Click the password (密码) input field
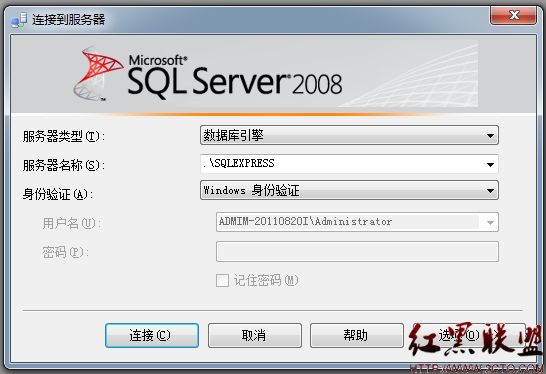 click(x=357, y=251)
